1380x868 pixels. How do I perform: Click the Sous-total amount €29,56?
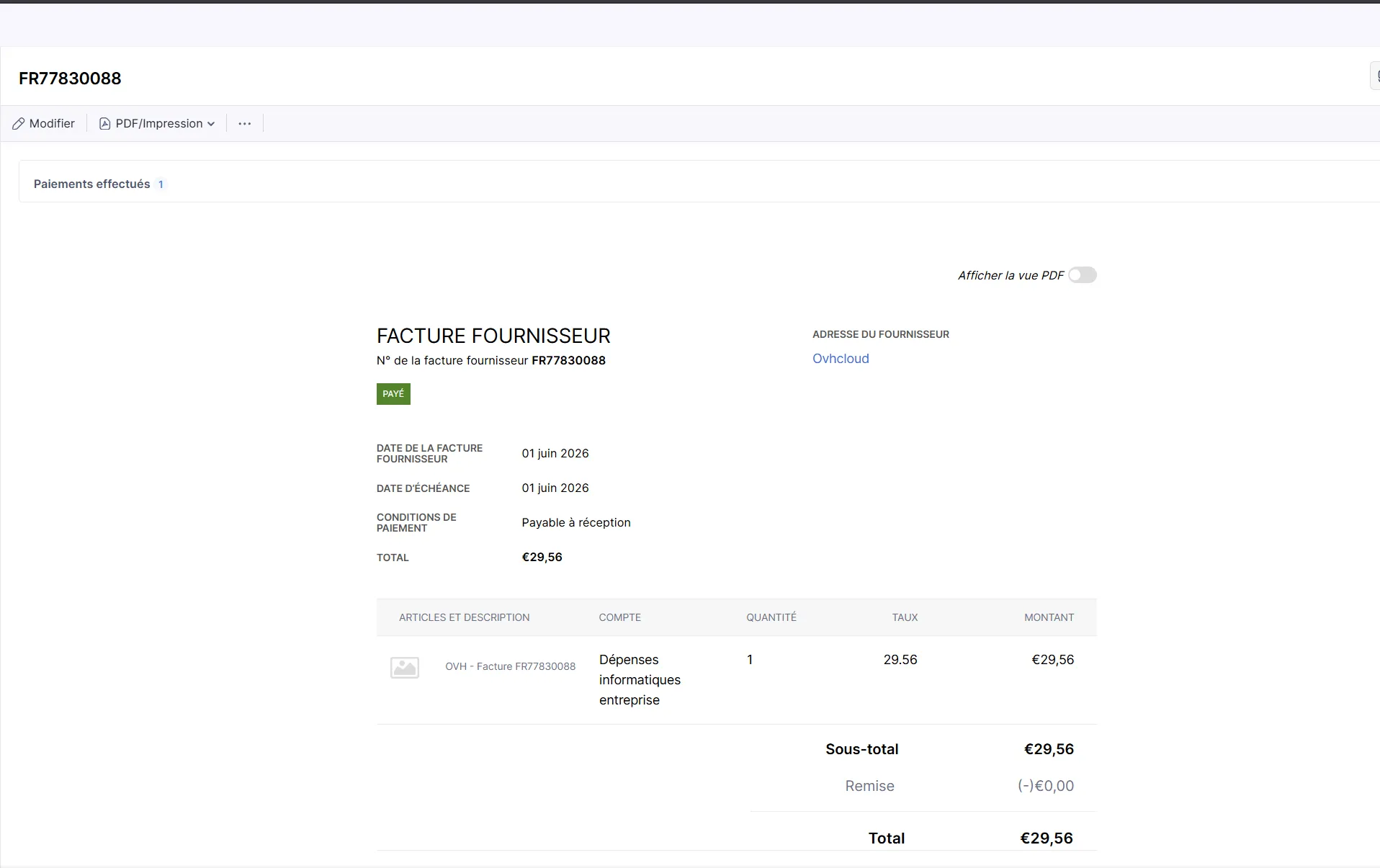tap(1049, 749)
